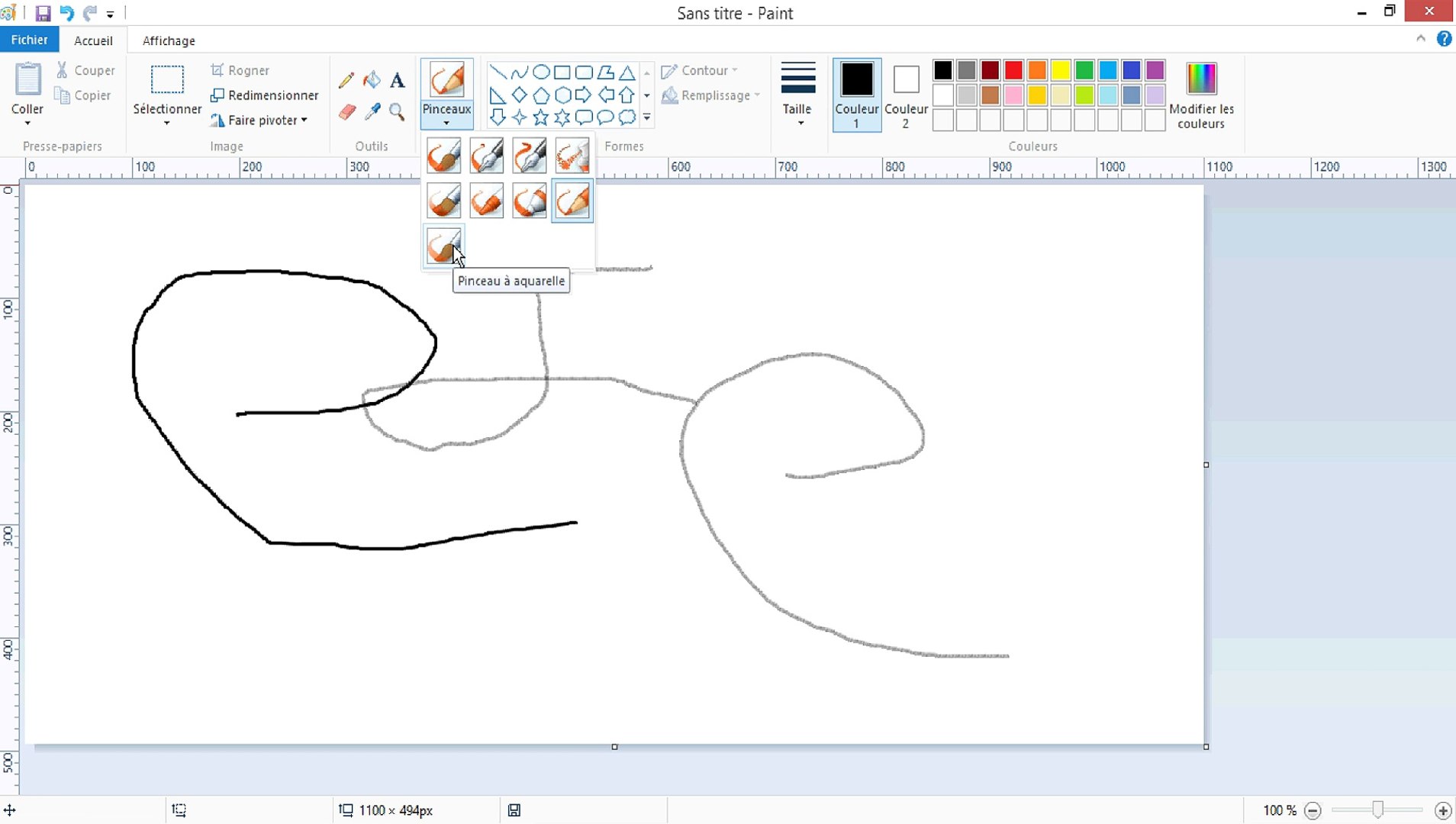This screenshot has width=1456, height=824.
Task: Select the Magnifier tool
Action: 397,113
